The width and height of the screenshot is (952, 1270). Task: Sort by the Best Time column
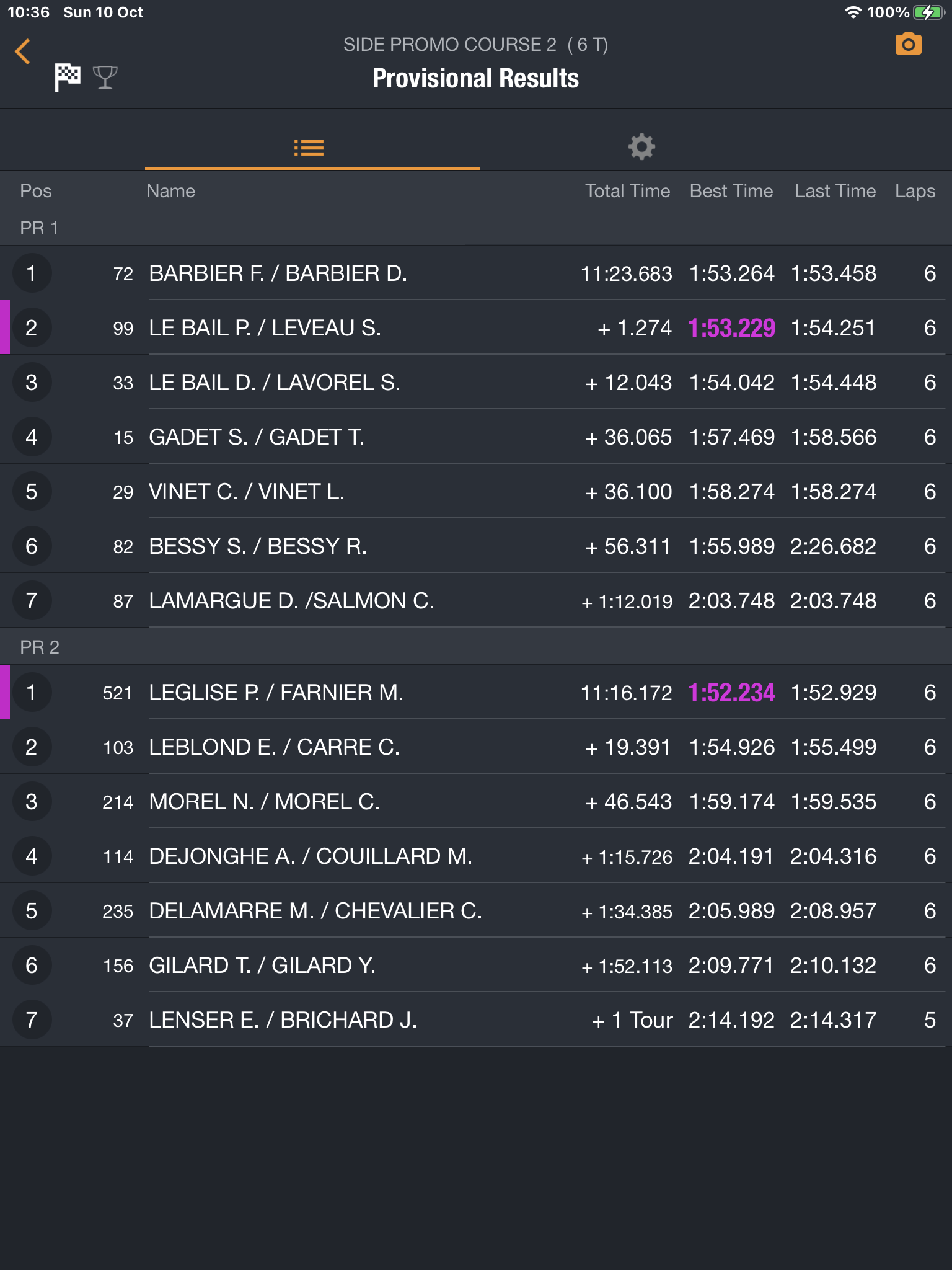731,191
